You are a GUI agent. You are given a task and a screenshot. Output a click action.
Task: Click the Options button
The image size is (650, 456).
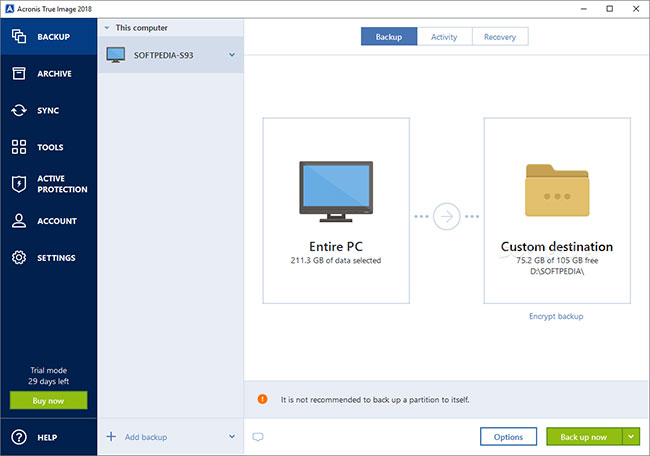(508, 437)
